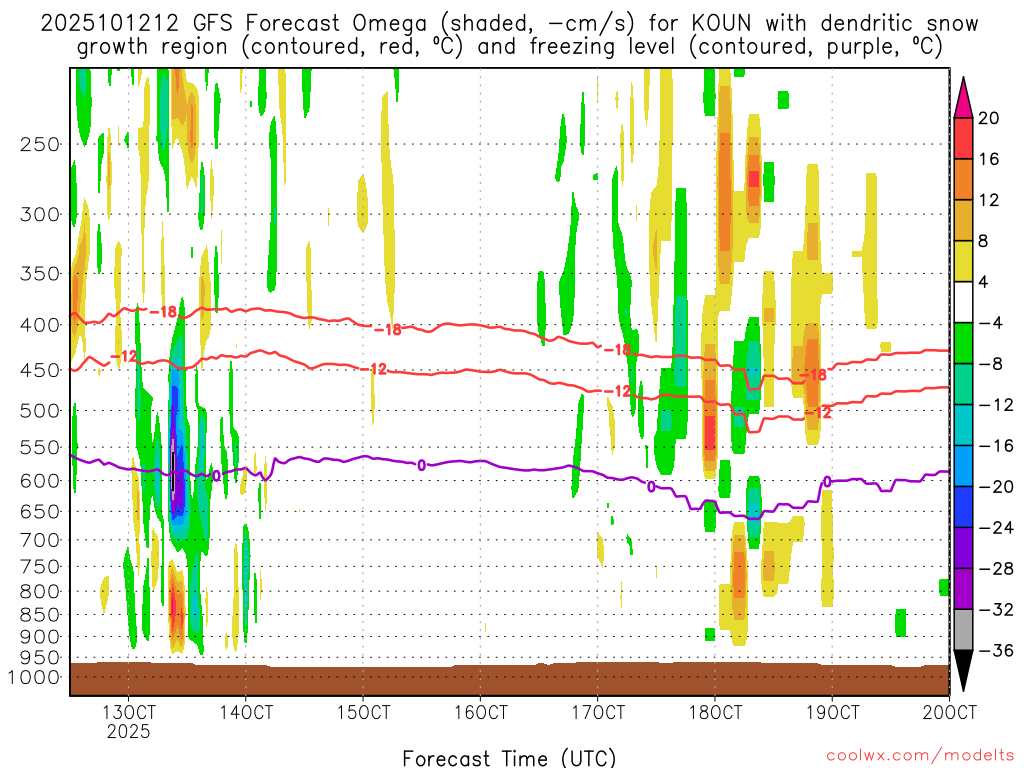1024x768 pixels.
Task: Click the colorbar value label 20
Action: 989,118
